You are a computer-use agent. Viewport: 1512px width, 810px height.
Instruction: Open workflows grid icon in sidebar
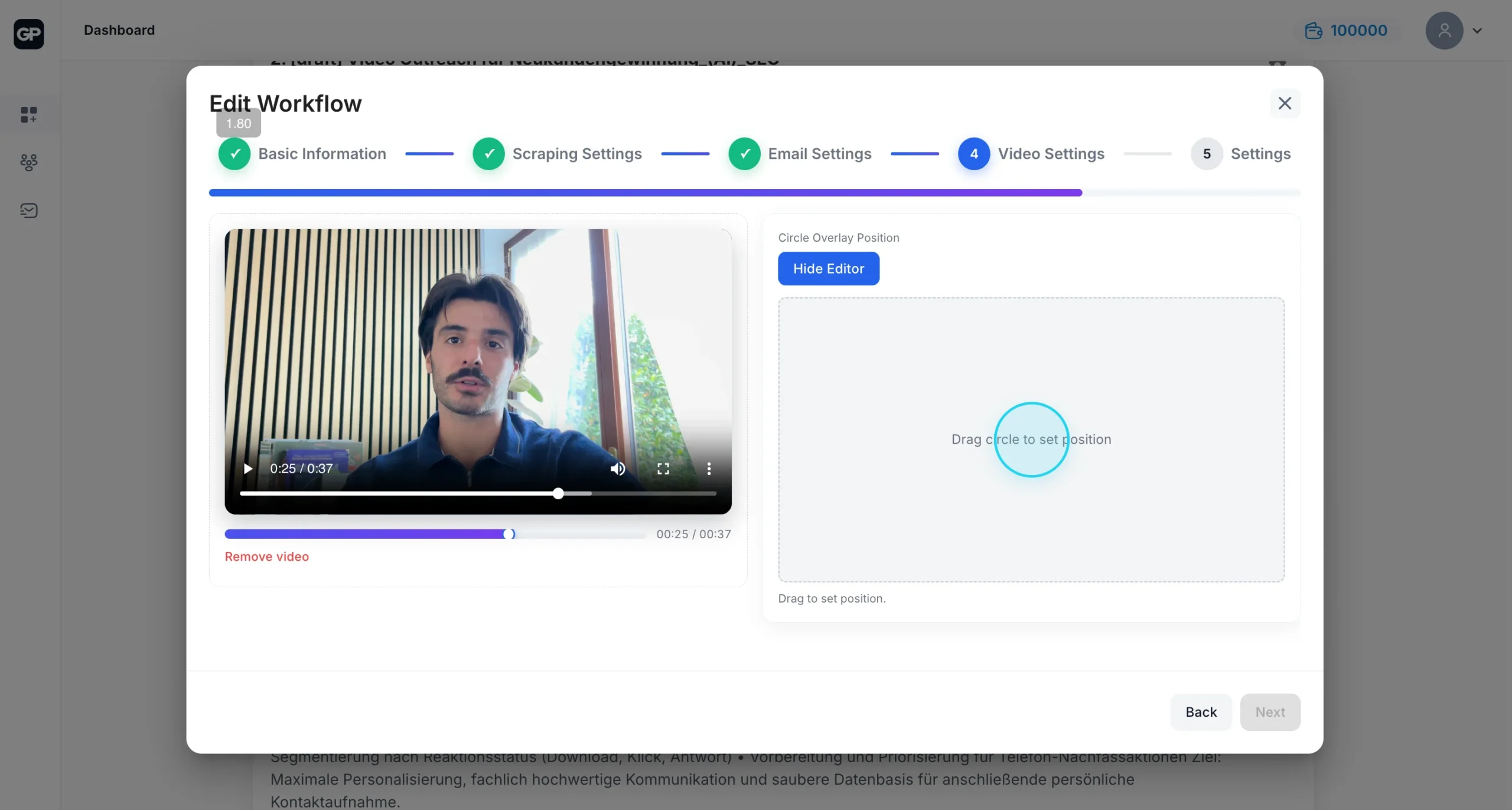[x=28, y=114]
